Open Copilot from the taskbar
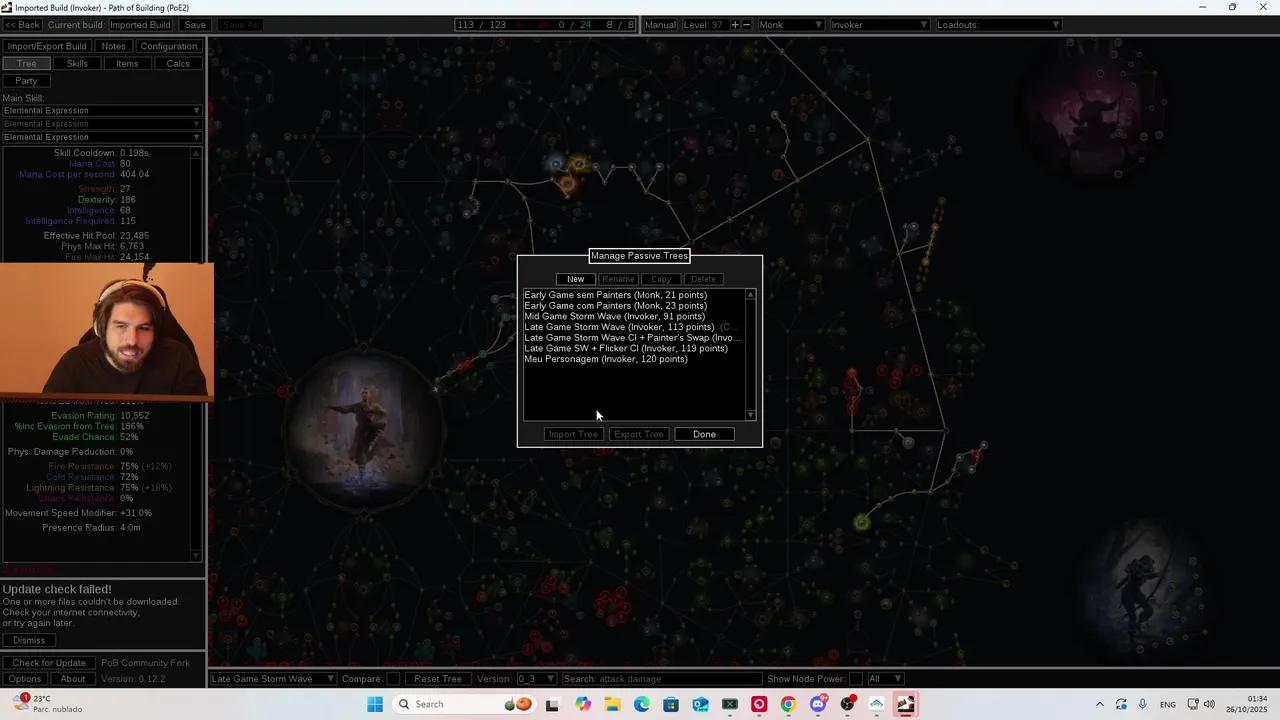This screenshot has height=720, width=1280. pyautogui.click(x=583, y=704)
